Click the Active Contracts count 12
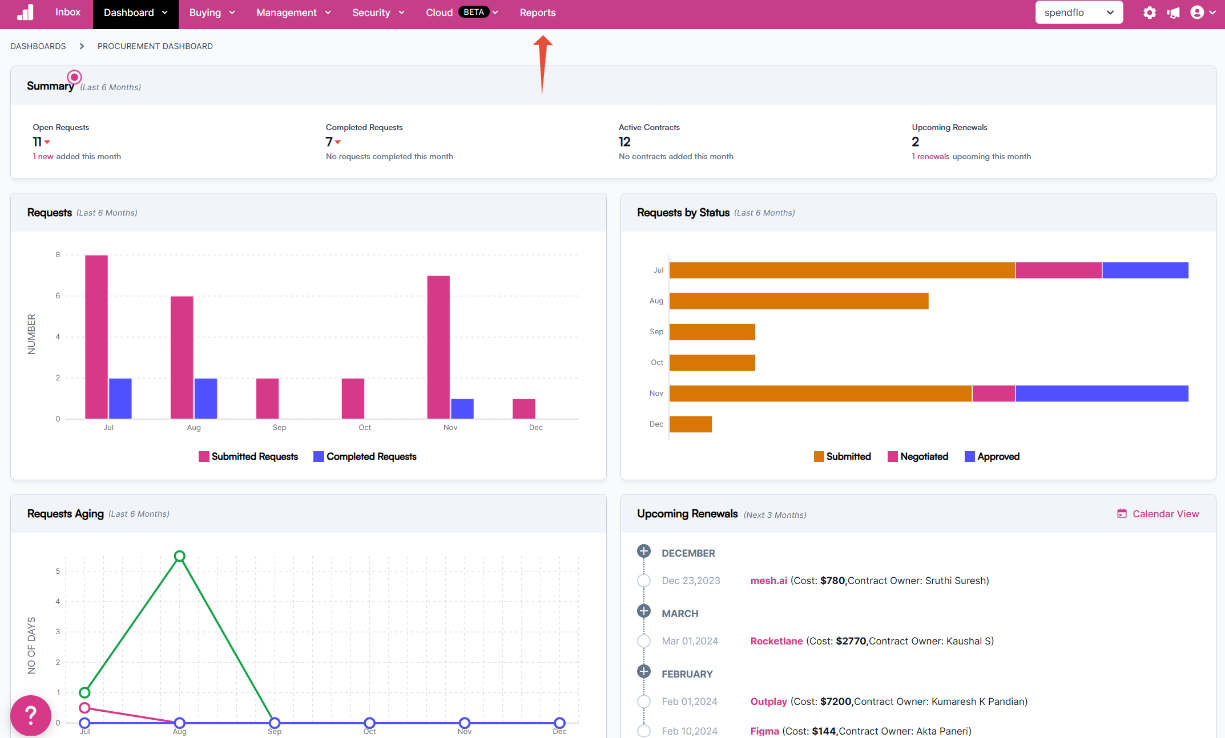The width and height of the screenshot is (1225, 738). [x=625, y=142]
